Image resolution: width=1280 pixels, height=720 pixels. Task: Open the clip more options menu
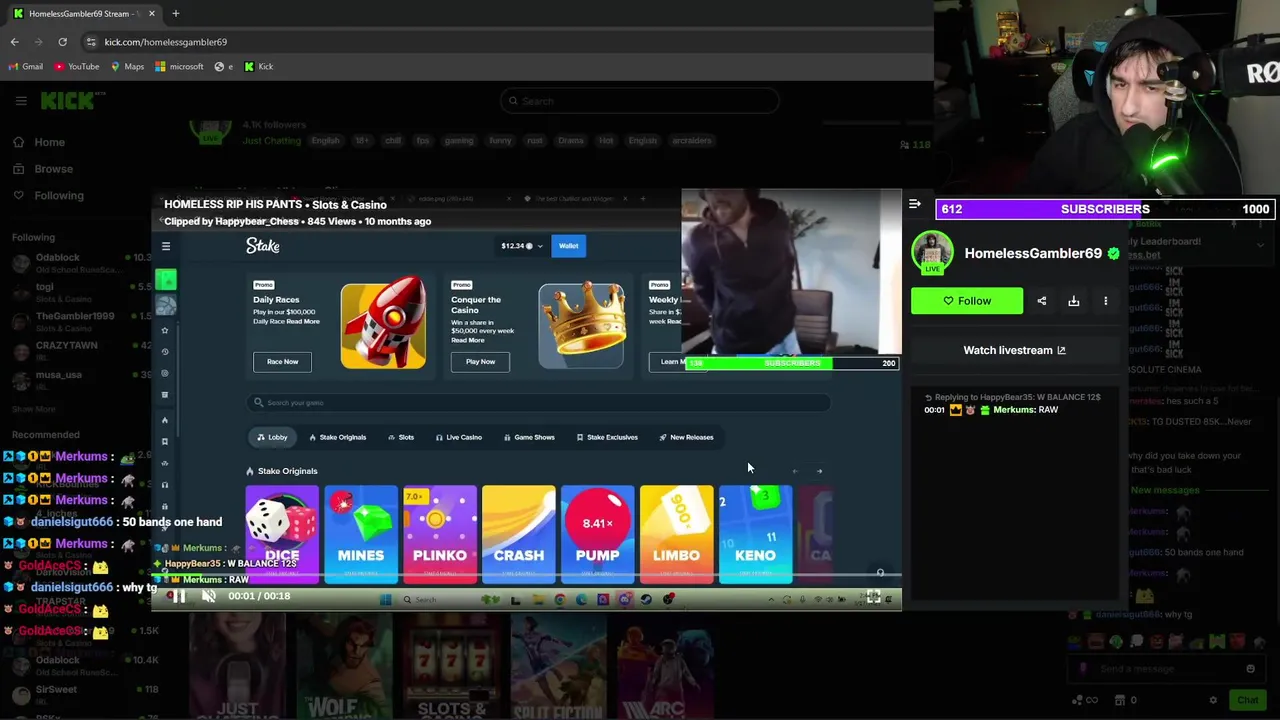click(1106, 301)
